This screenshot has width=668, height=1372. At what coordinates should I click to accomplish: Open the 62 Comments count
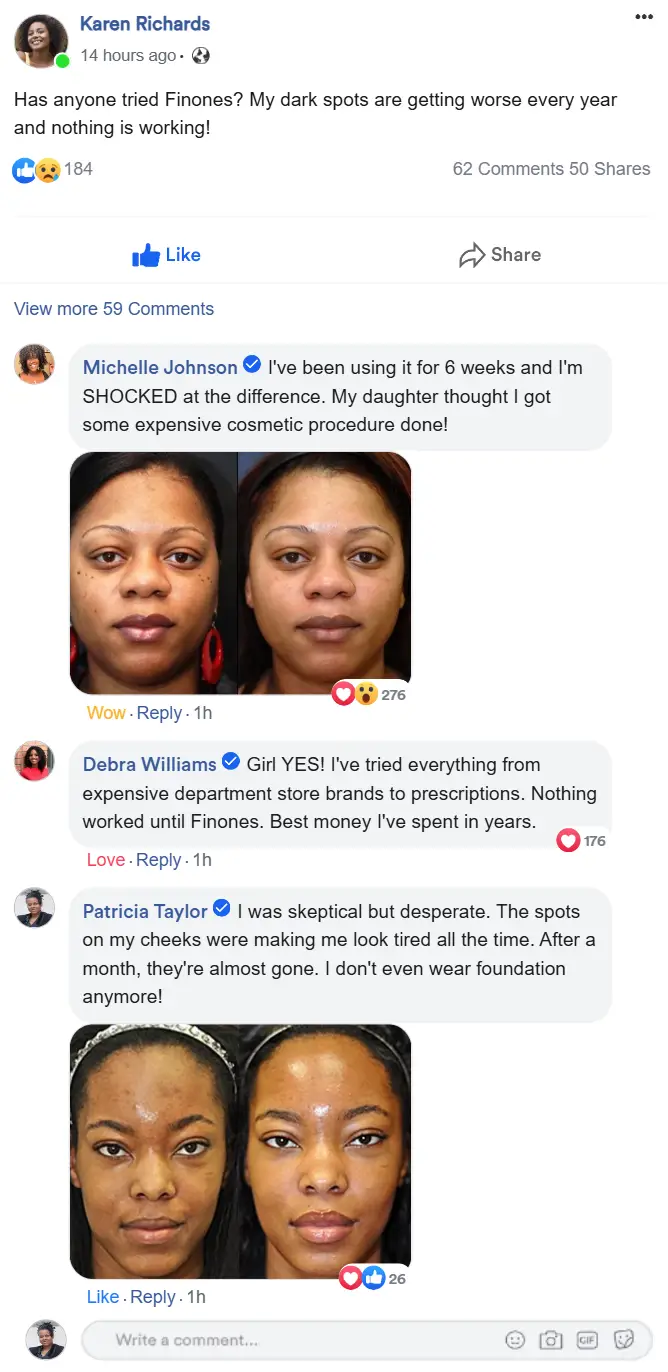click(x=508, y=169)
